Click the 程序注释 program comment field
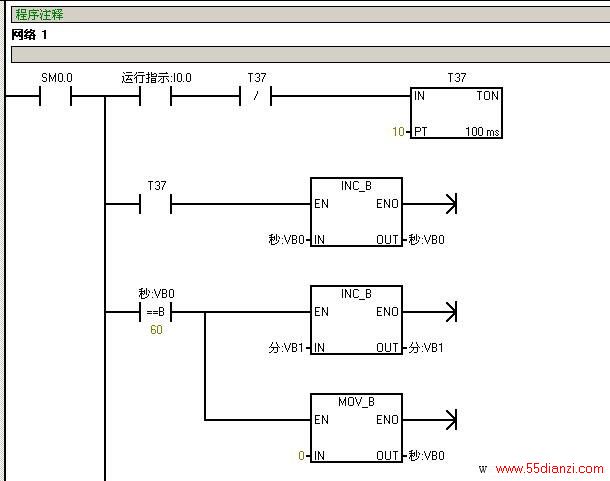 310,15
